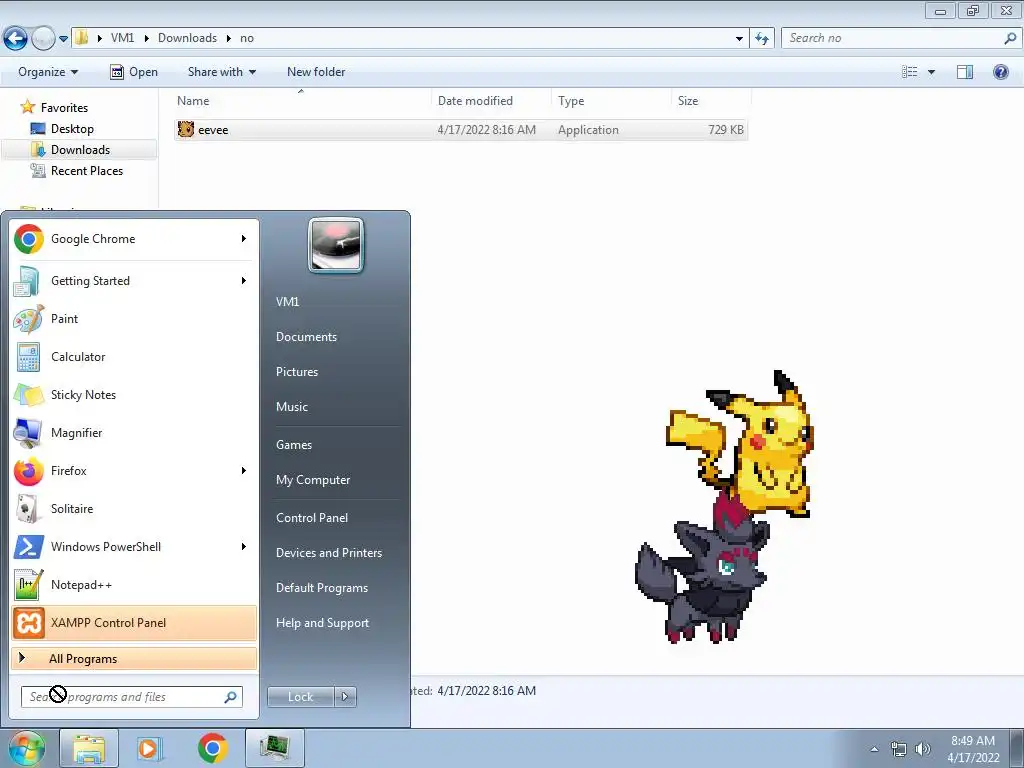
Task: Open Explorer help icon
Action: [1000, 72]
